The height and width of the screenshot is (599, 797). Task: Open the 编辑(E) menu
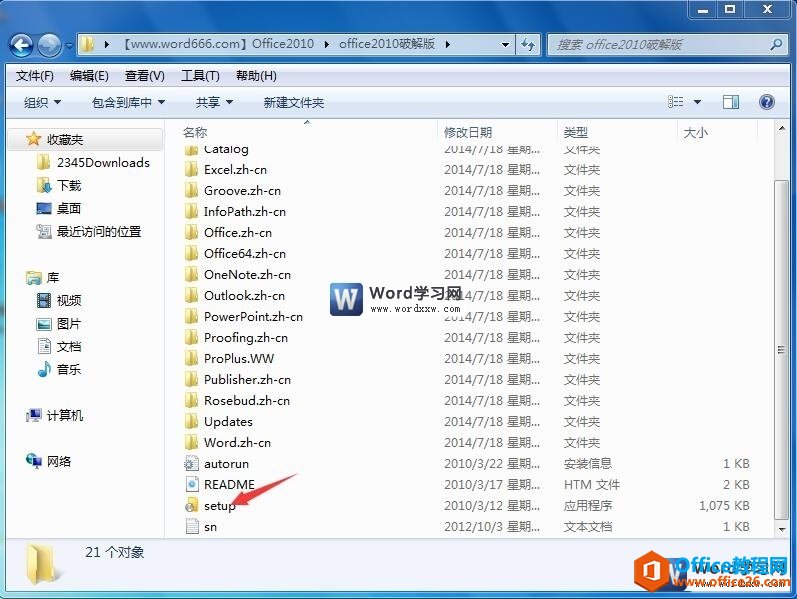[x=89, y=76]
